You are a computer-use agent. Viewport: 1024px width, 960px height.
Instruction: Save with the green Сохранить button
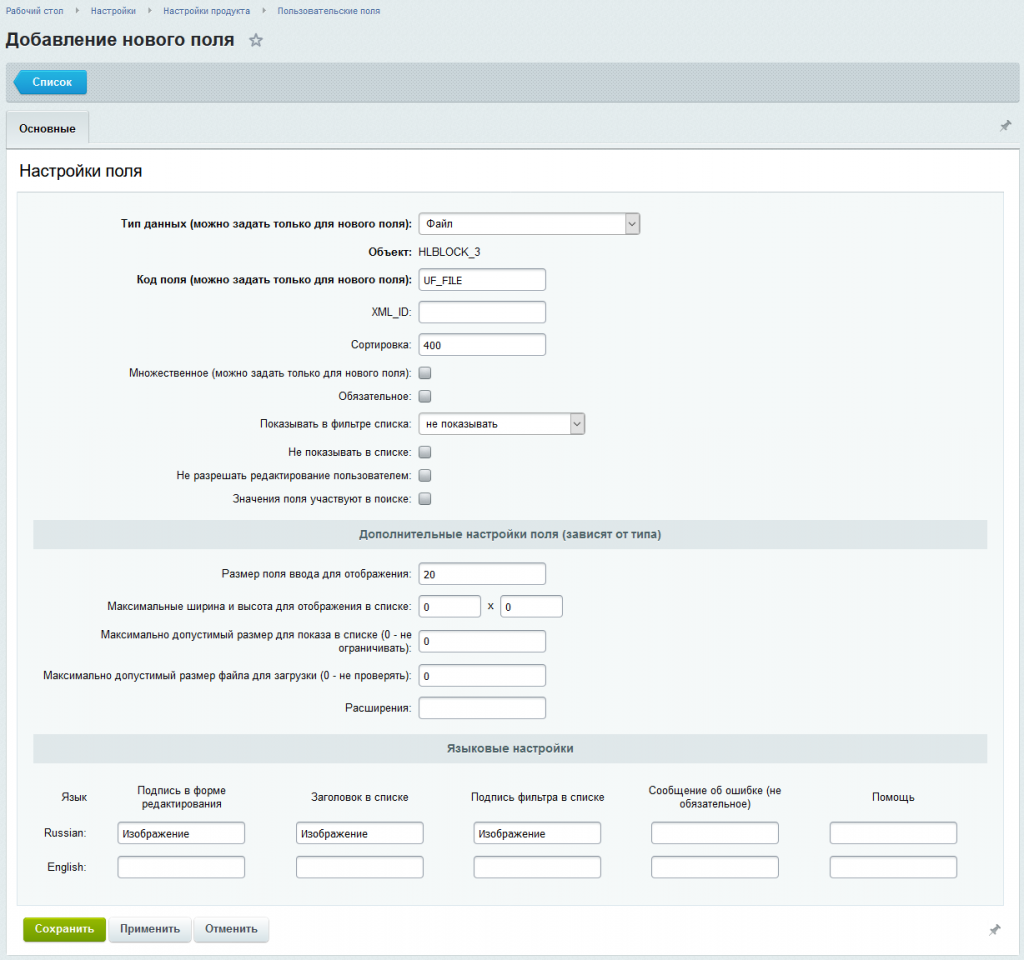point(64,929)
